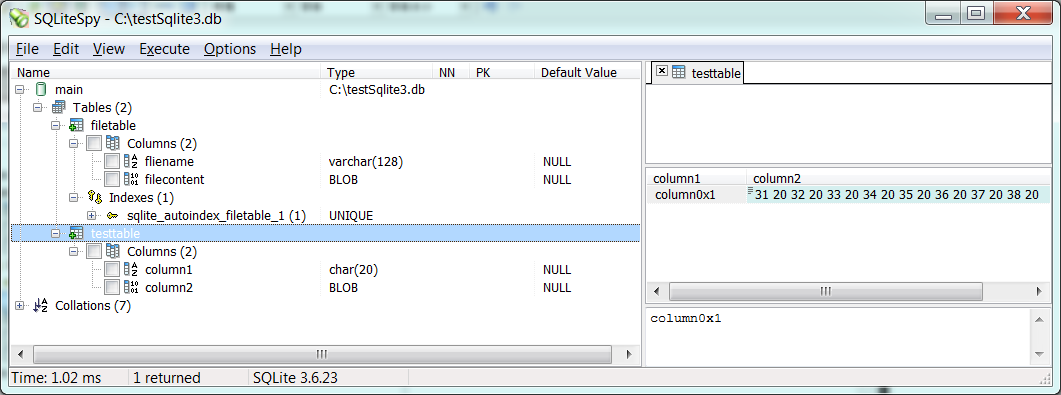The image size is (1061, 395).
Task: Click the main database cylinder icon
Action: (41, 89)
